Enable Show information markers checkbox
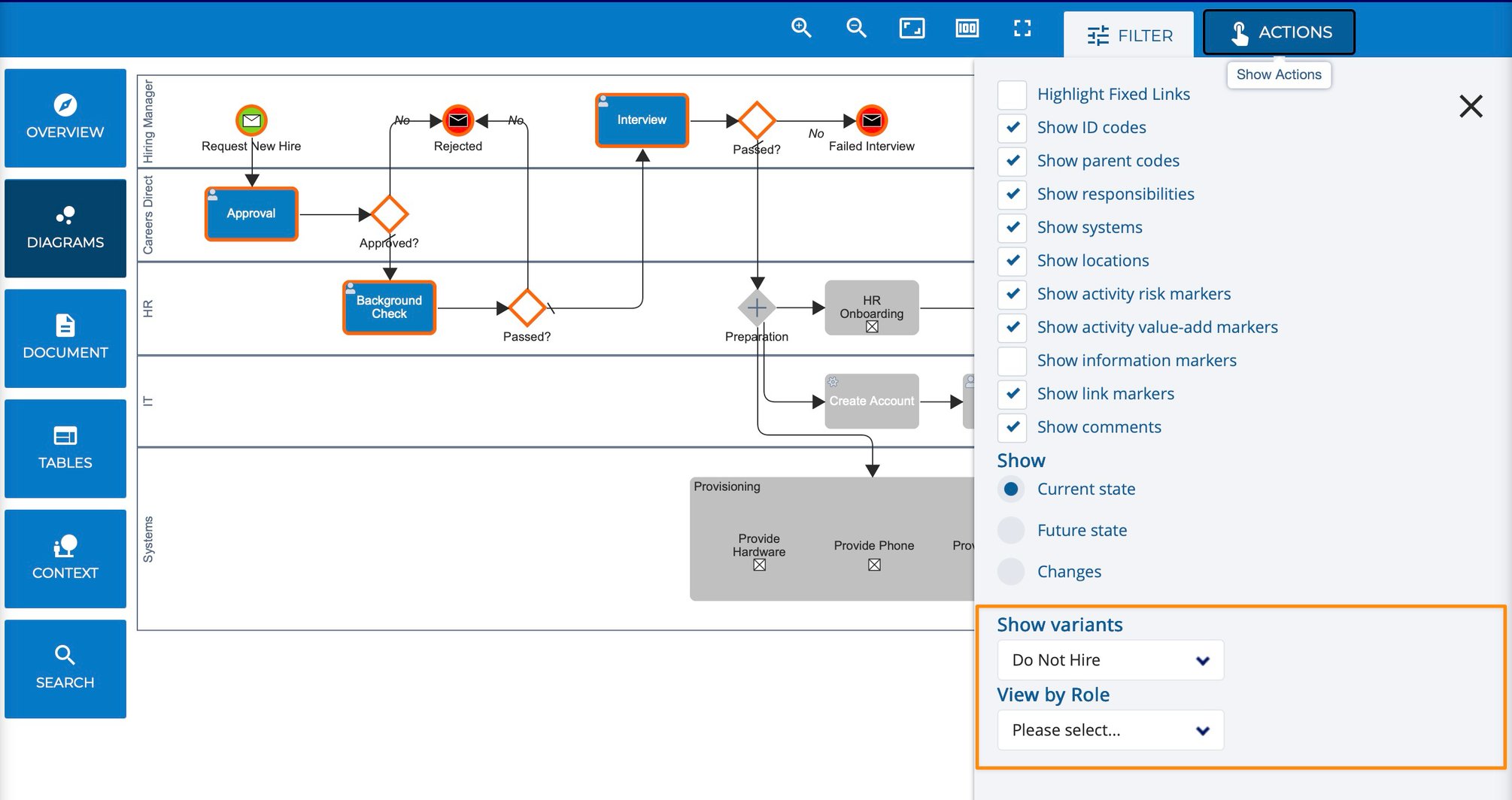Screen dimensions: 1512x800 click(x=1012, y=361)
